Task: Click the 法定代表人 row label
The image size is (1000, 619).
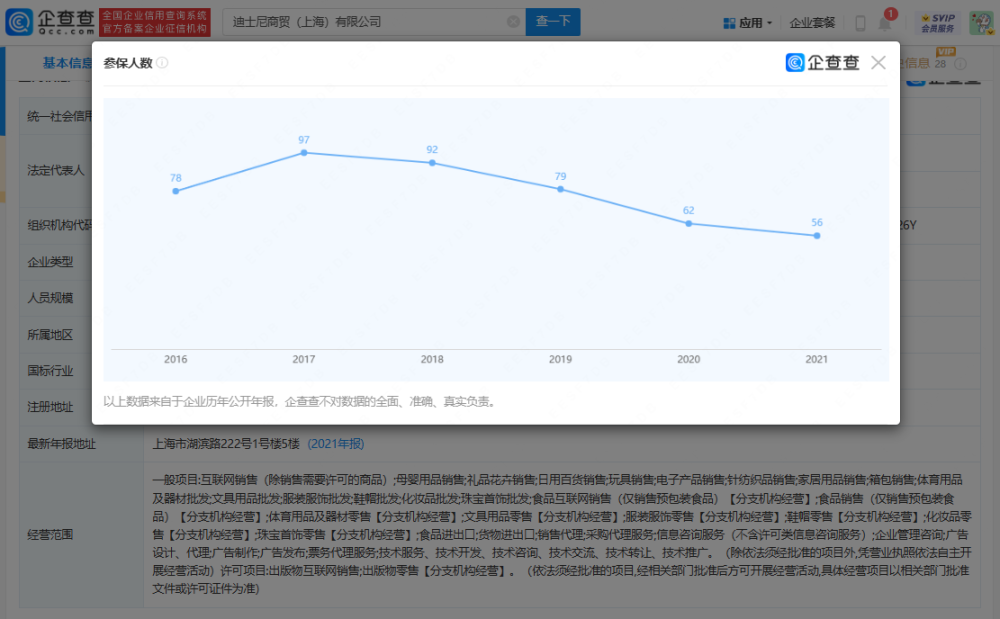Action: point(55,170)
